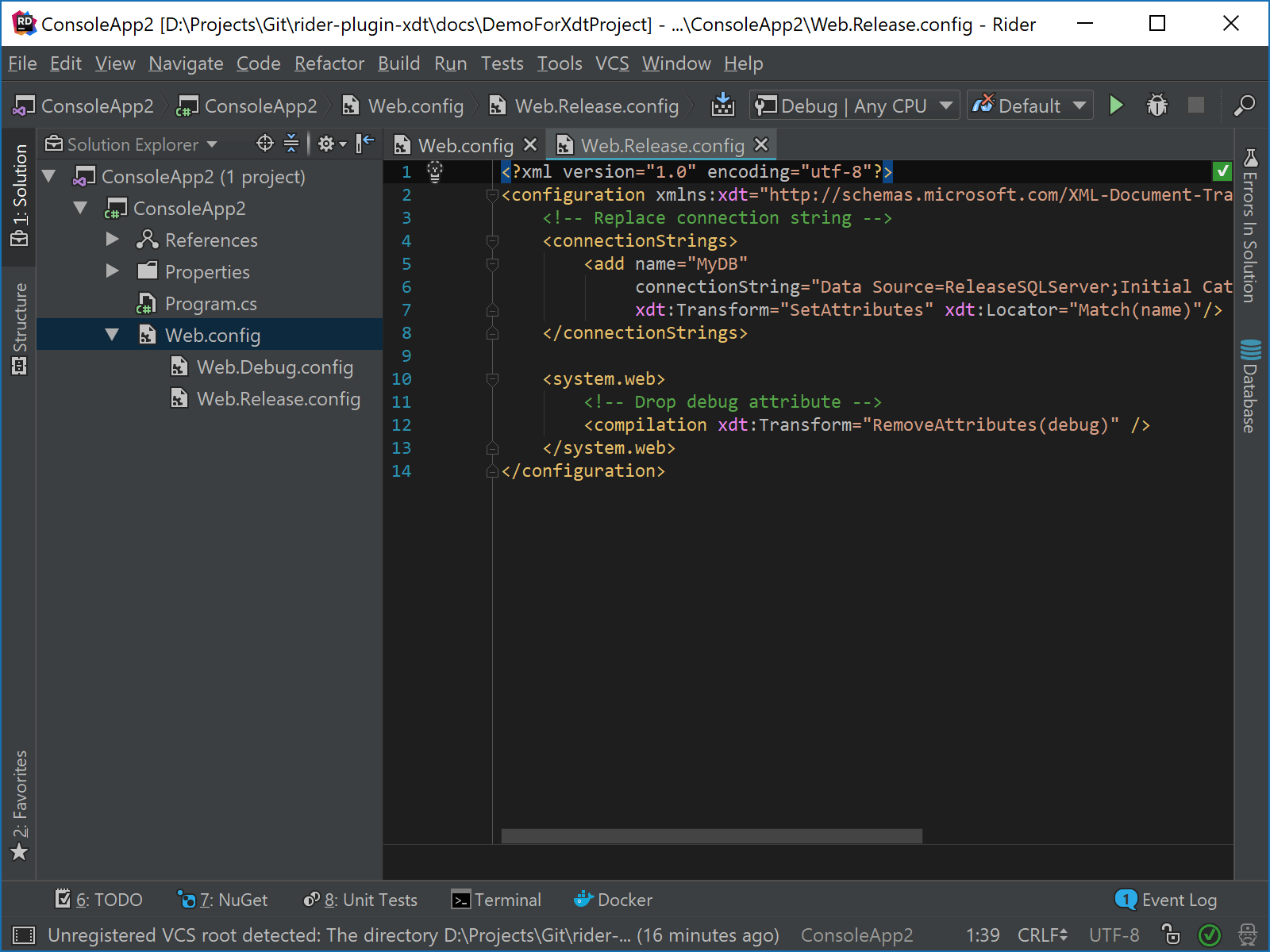
Task: Collapse all nodes in Solution Explorer
Action: [x=291, y=144]
